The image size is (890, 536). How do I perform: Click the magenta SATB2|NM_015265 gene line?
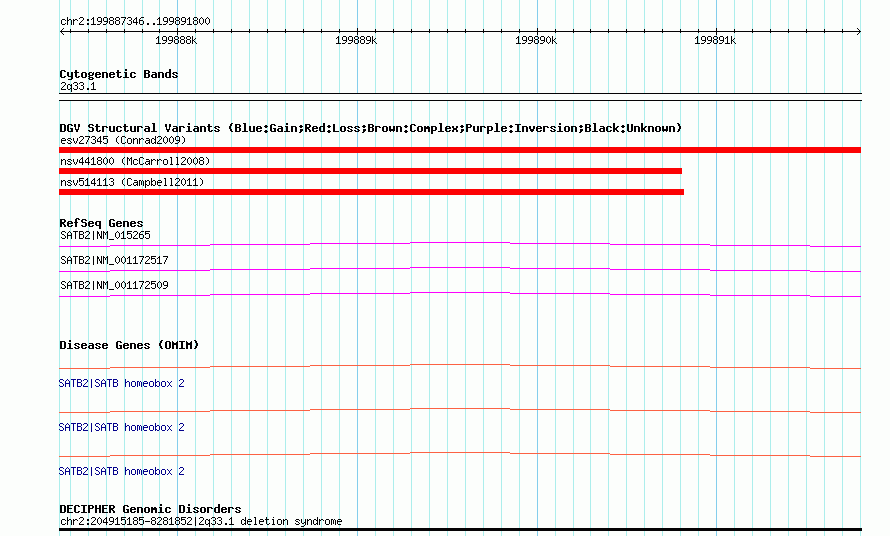pyautogui.click(x=460, y=245)
